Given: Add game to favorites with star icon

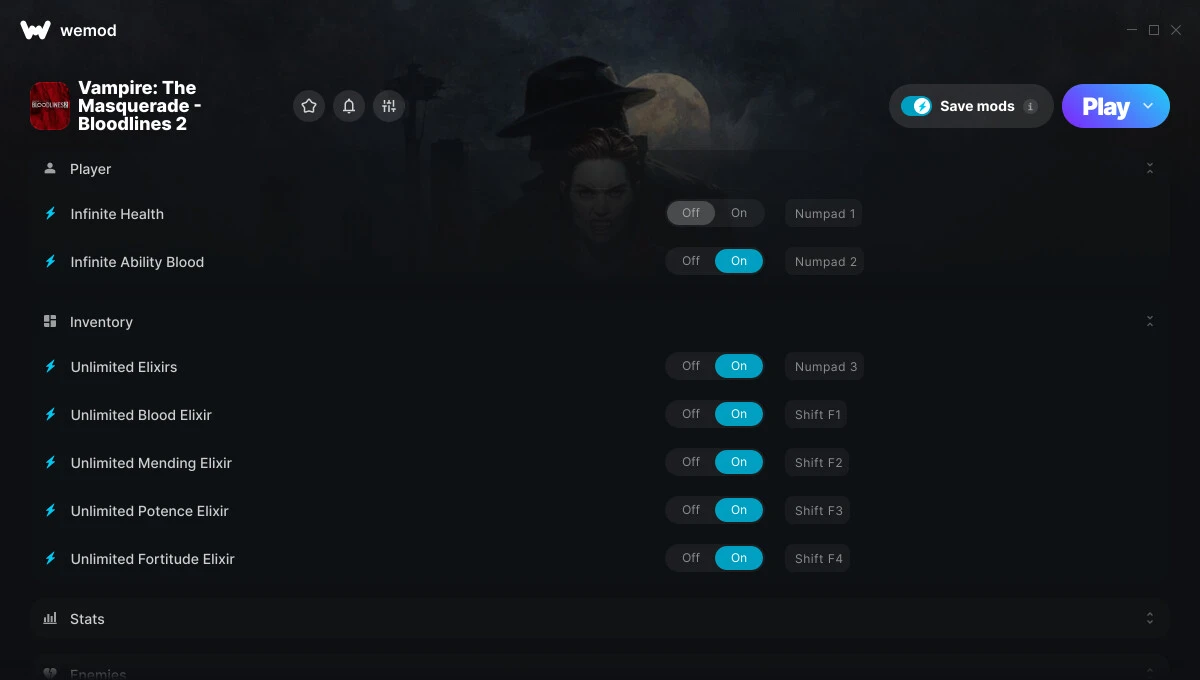Looking at the screenshot, I should [x=309, y=106].
